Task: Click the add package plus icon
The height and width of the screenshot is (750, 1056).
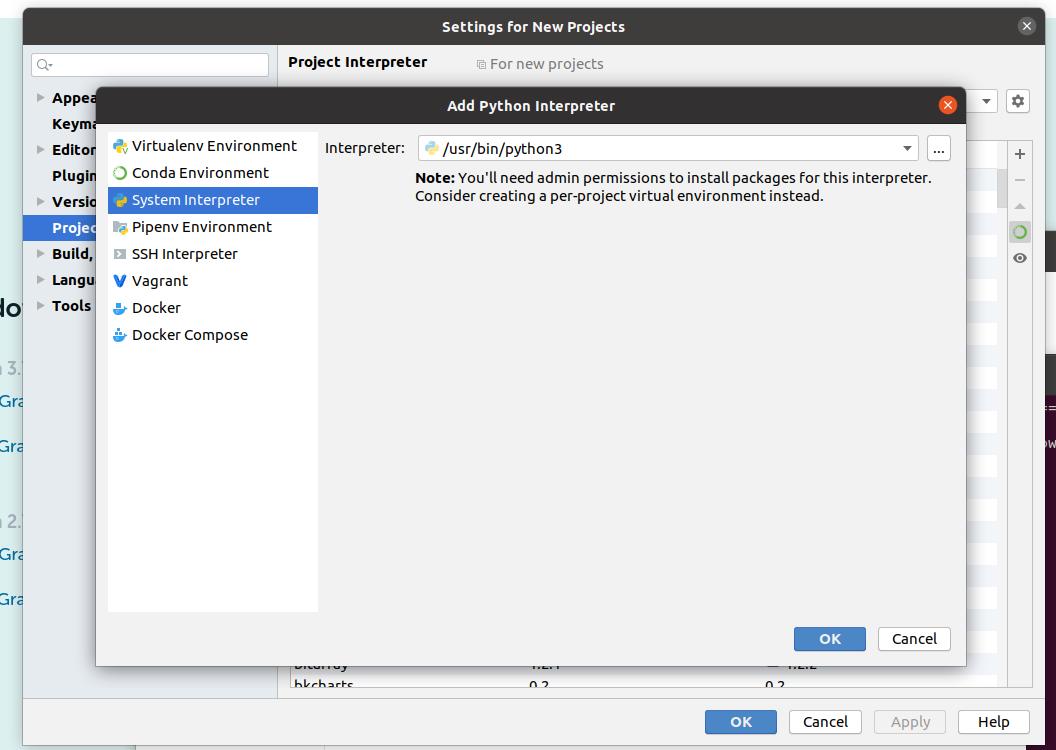Action: click(x=1019, y=154)
